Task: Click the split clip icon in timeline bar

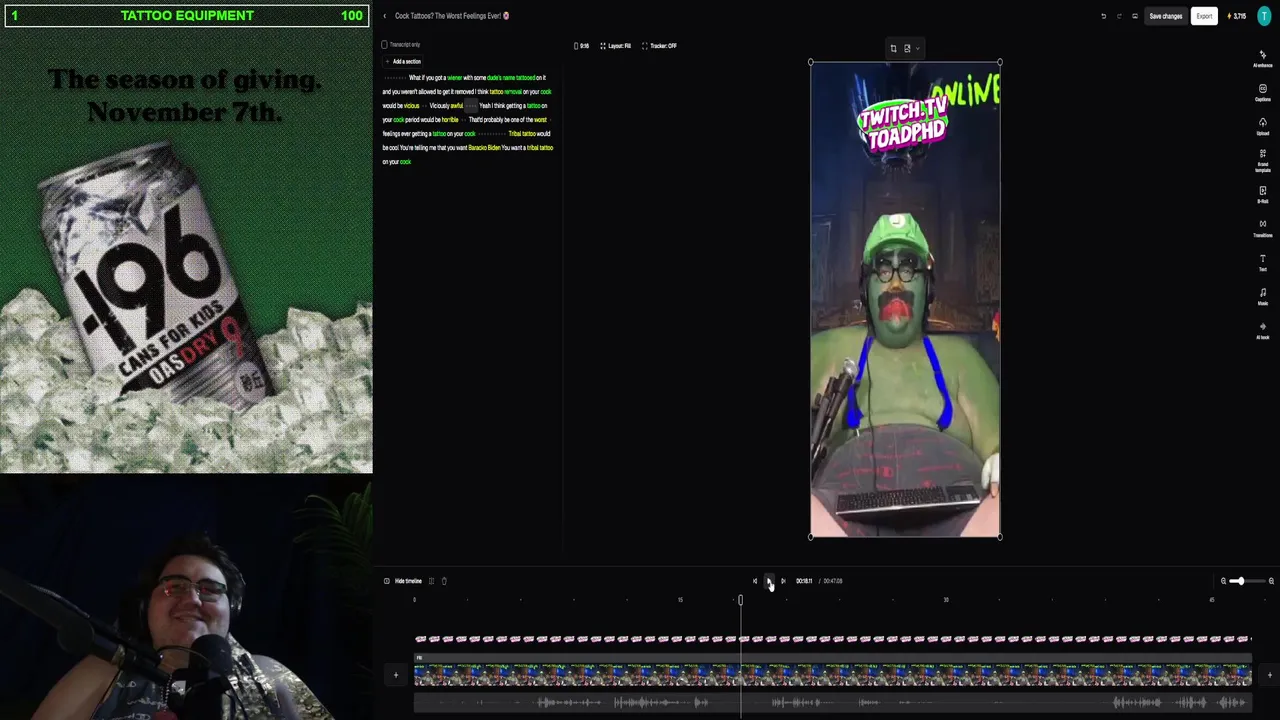Action: click(431, 581)
